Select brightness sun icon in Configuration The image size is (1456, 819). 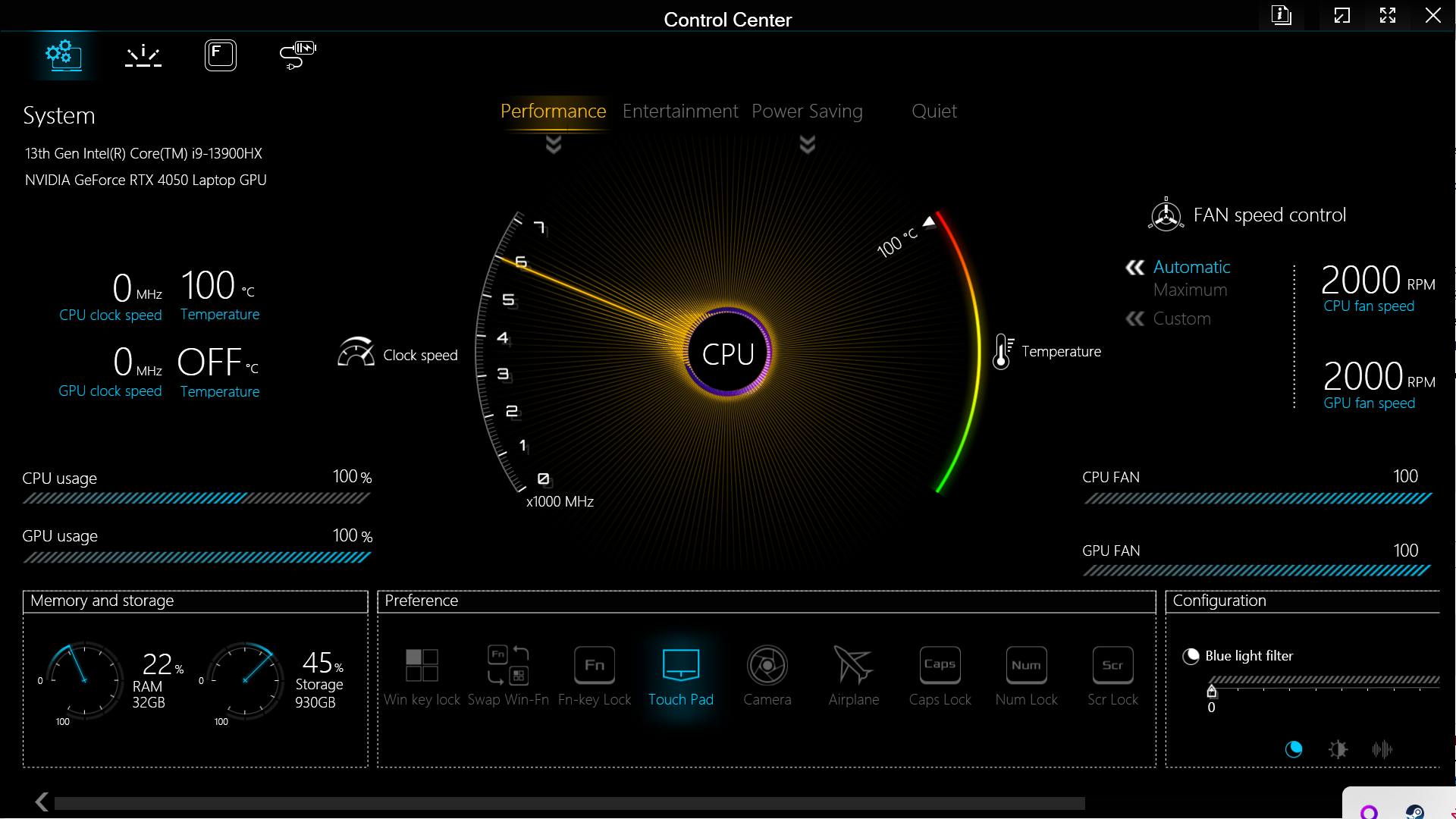(x=1338, y=749)
